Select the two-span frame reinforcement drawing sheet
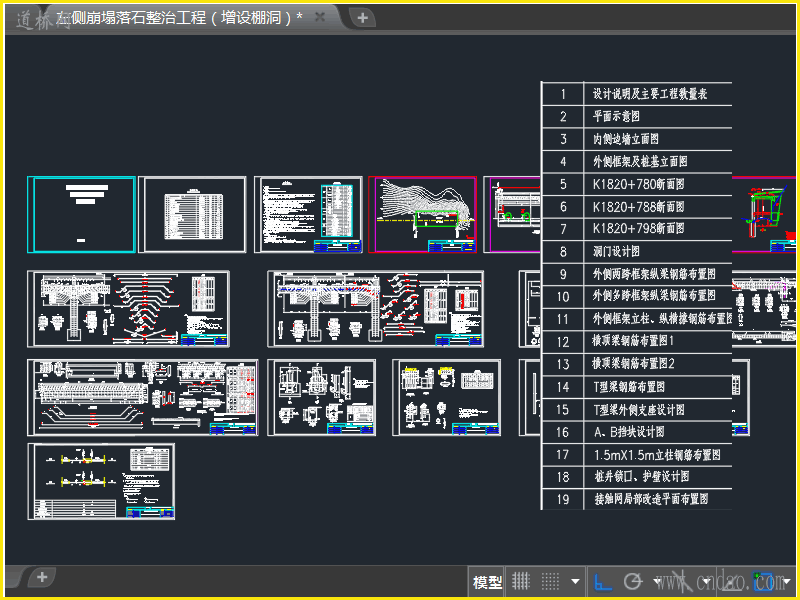800x600 pixels. [129, 309]
